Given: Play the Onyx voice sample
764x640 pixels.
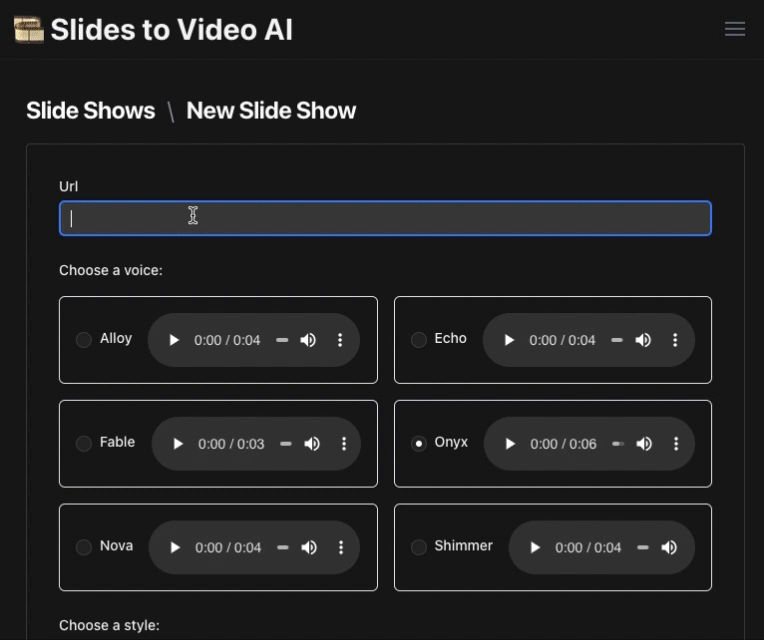Looking at the screenshot, I should point(510,444).
